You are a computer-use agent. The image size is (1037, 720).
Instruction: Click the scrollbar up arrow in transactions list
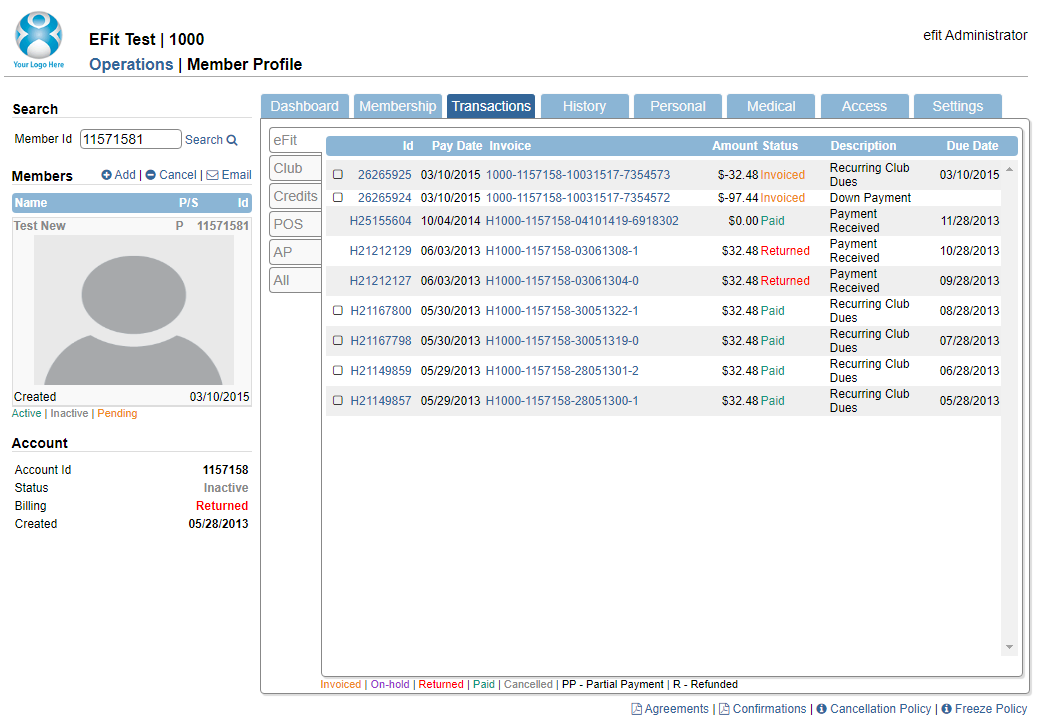1009,170
